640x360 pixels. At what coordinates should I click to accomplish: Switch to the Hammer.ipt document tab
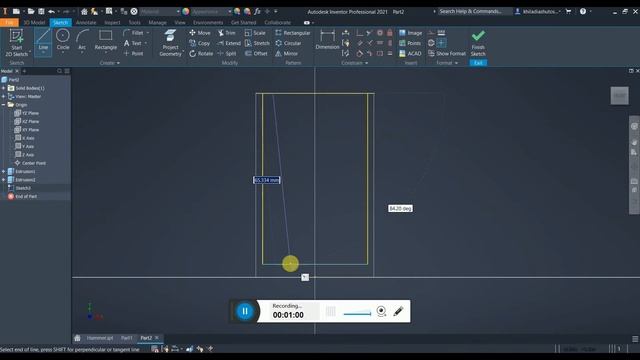100,338
